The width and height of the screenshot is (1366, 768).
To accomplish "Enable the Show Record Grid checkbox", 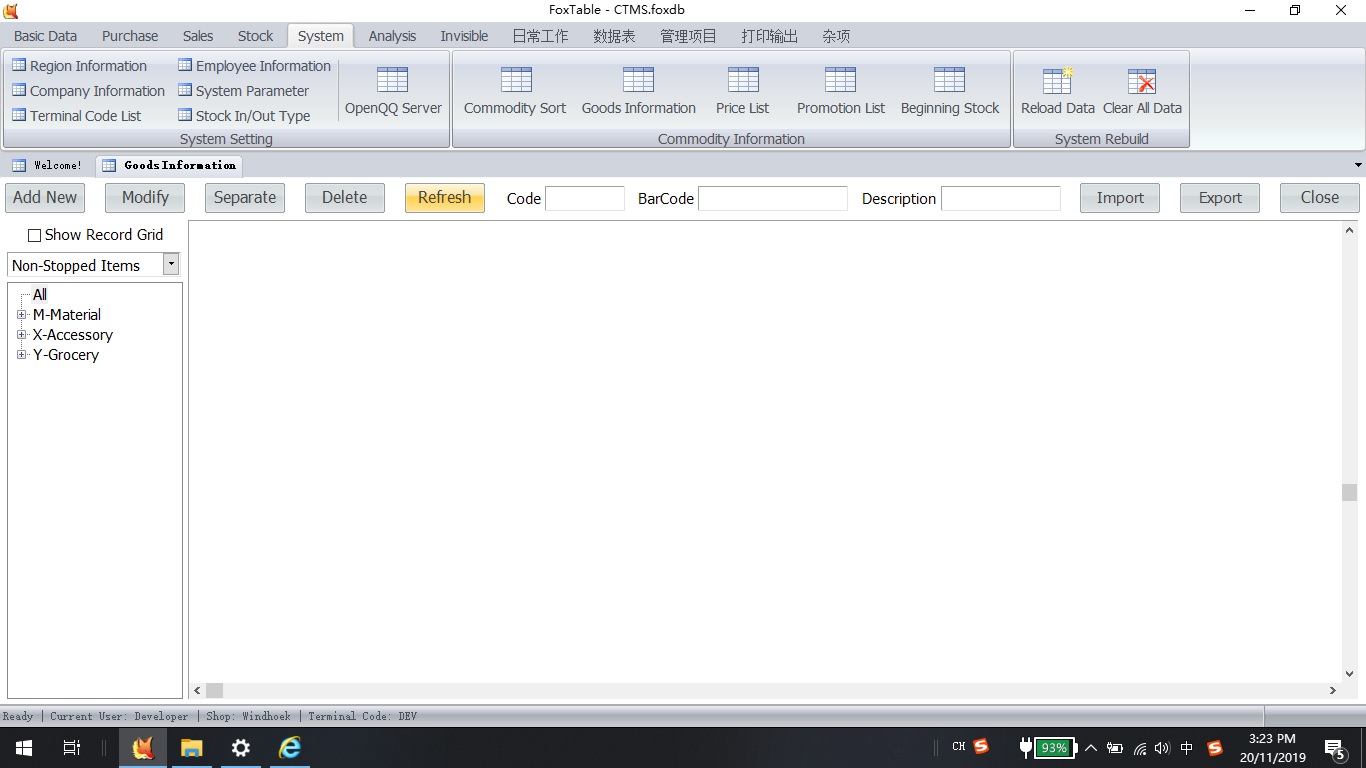I will pyautogui.click(x=35, y=235).
